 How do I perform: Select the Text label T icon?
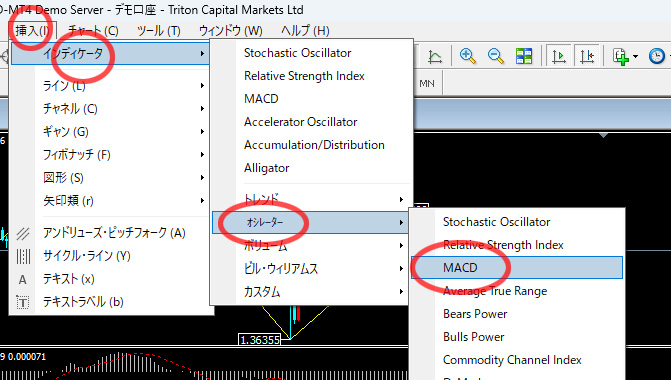(23, 303)
